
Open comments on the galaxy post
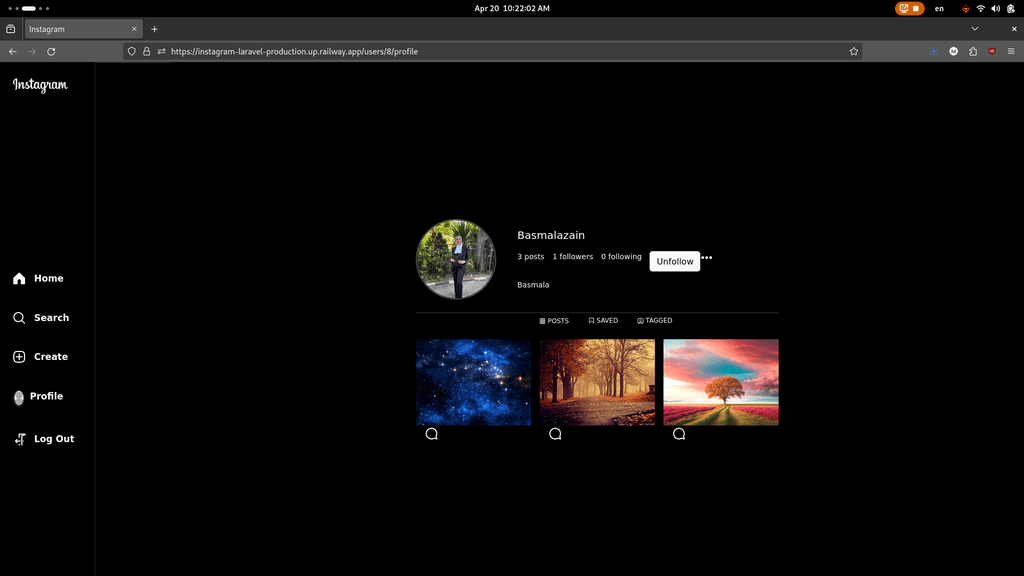(432, 434)
